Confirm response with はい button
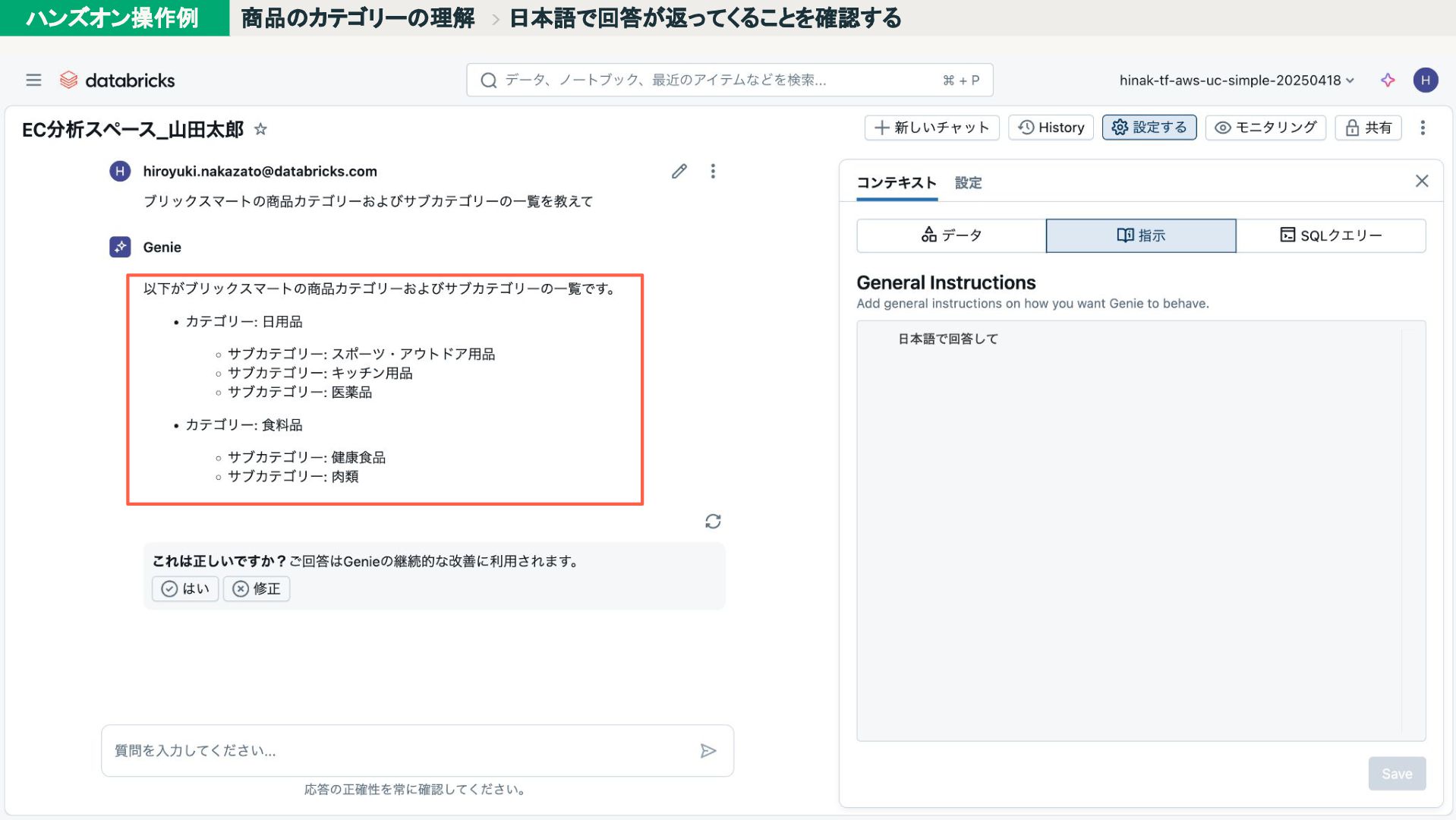The height and width of the screenshot is (820, 1456). click(185, 588)
